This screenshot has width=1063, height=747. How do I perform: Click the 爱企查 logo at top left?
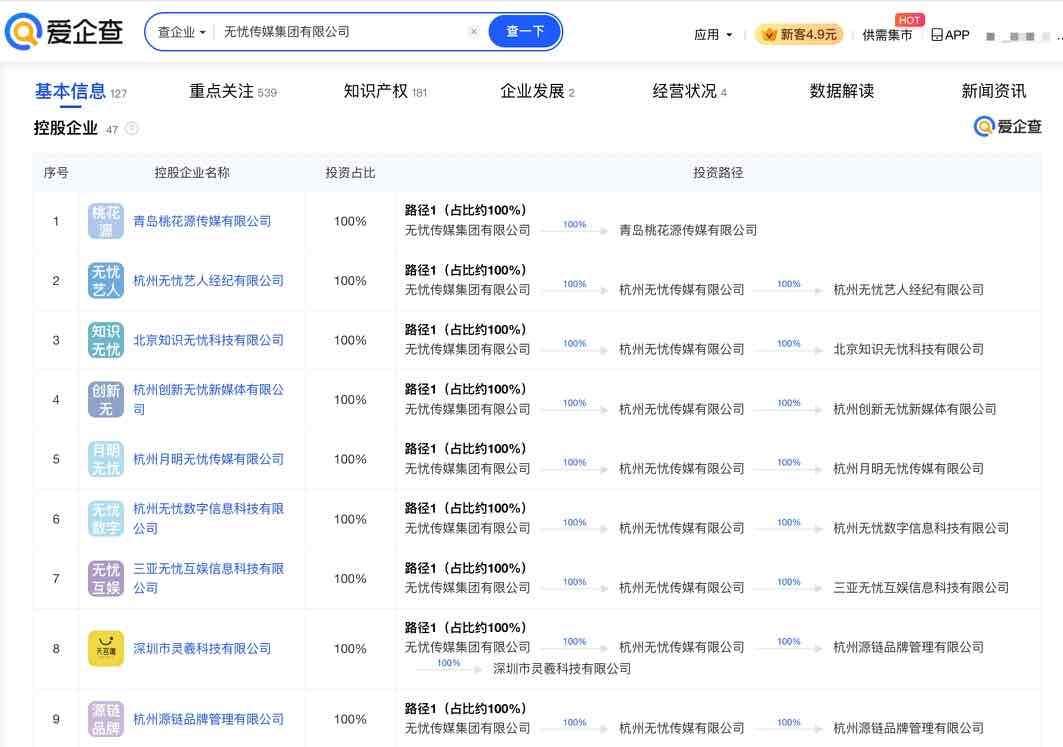coord(64,32)
